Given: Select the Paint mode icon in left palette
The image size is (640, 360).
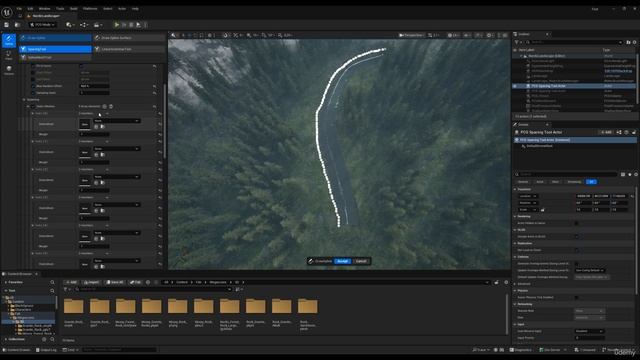Looking at the screenshot, I should tap(9, 55).
